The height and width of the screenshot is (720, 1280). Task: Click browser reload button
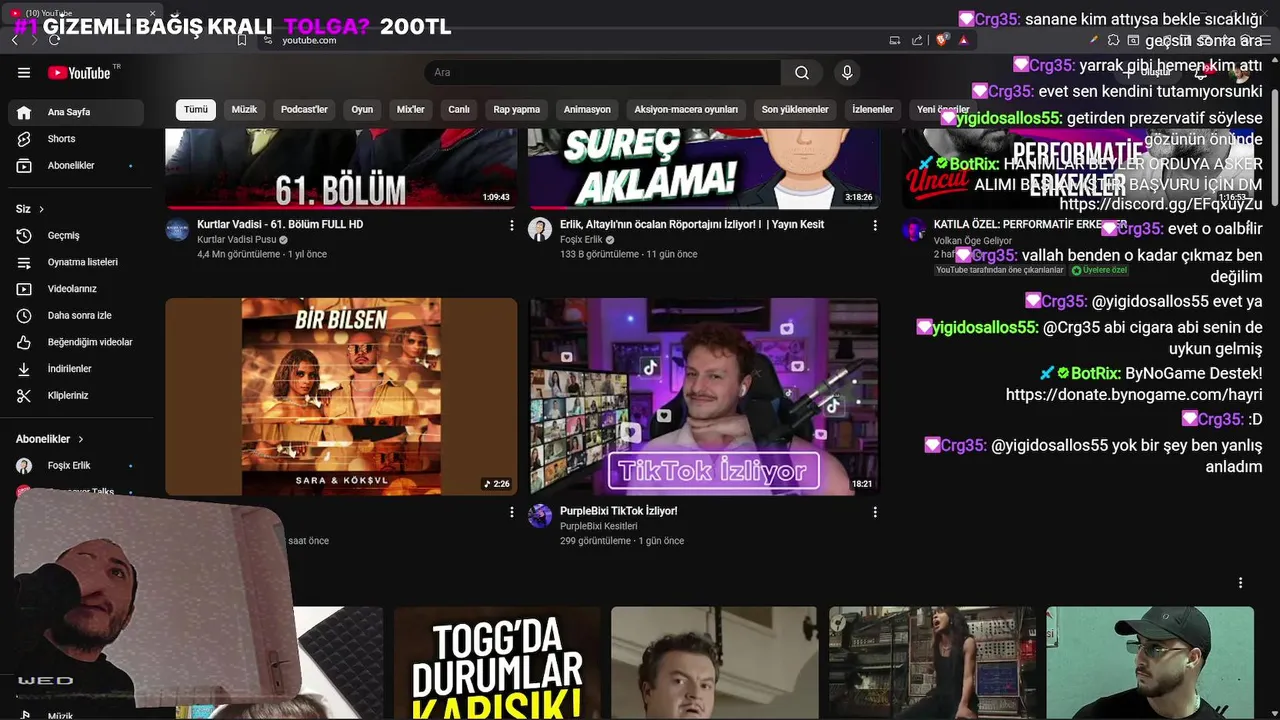(54, 40)
